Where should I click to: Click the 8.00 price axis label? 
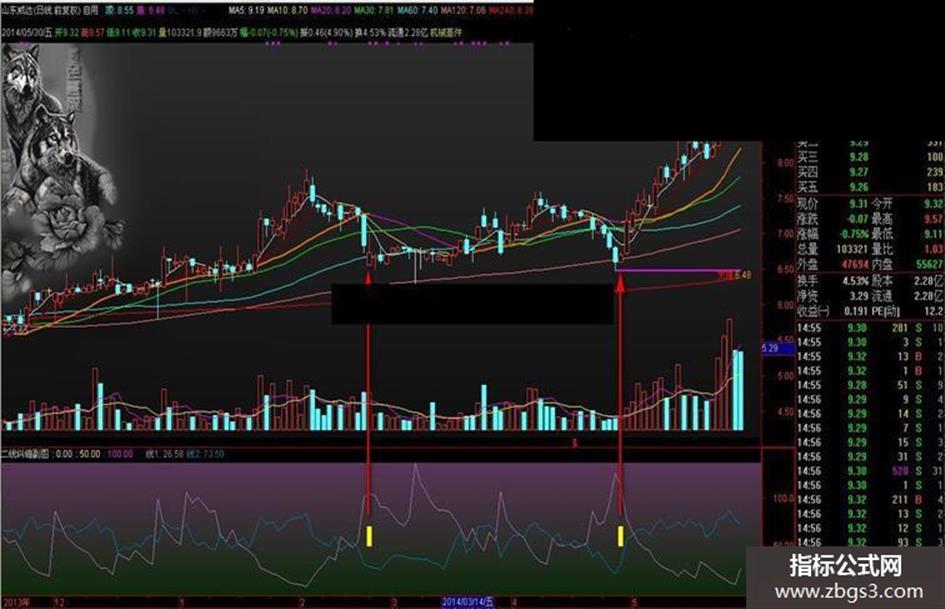pos(786,163)
